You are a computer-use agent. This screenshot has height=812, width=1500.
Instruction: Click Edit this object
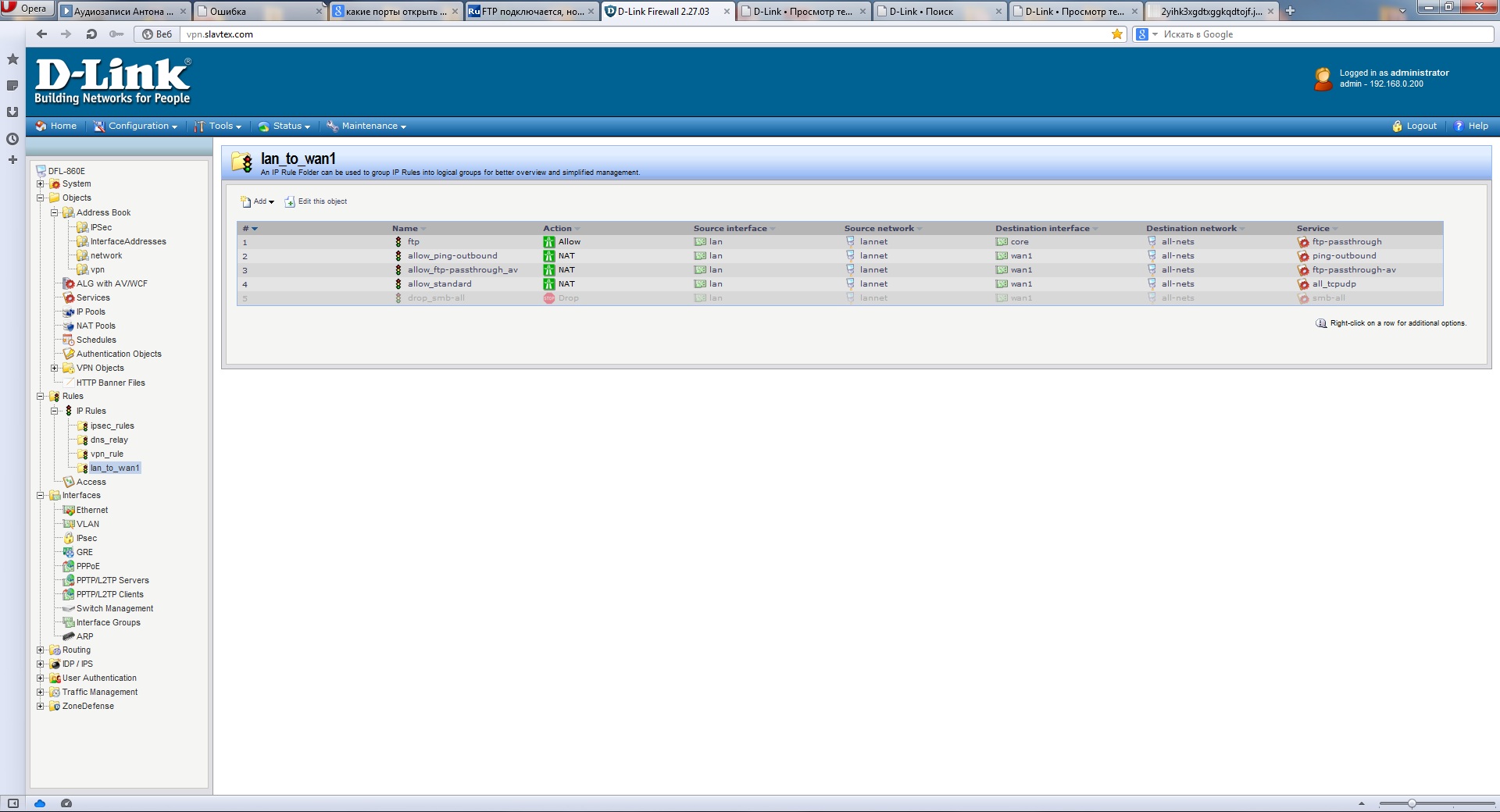316,201
